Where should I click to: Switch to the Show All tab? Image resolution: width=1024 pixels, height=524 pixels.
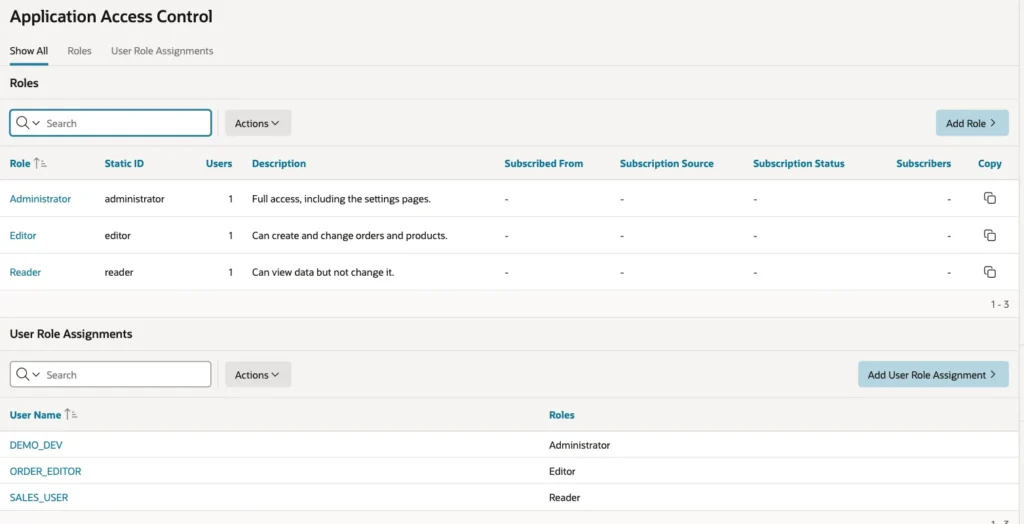(x=29, y=50)
